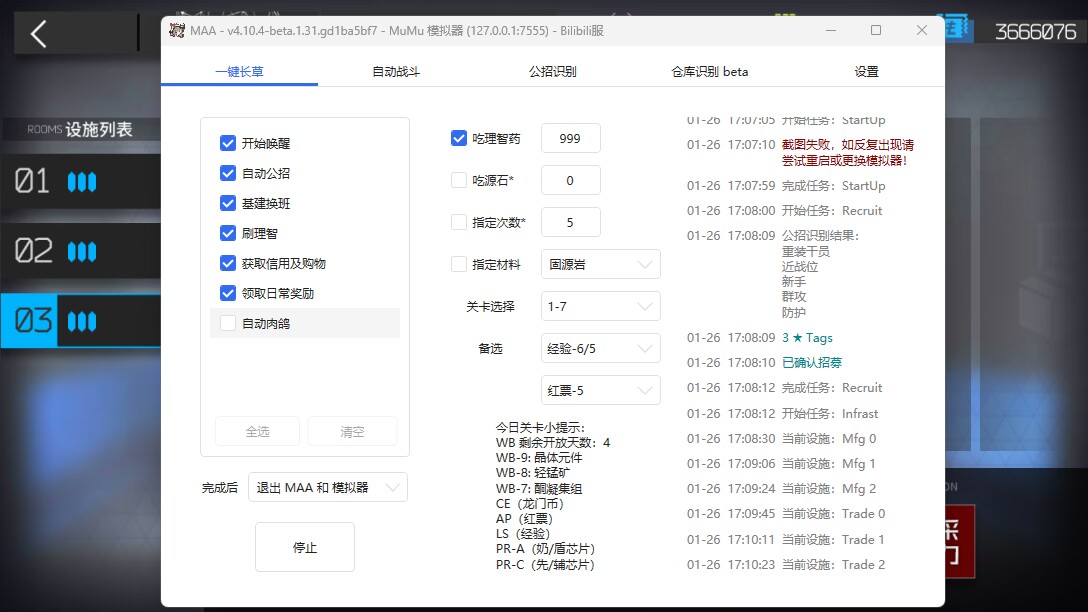1088x612 pixels.
Task: Click the 吃理智药 count field showing 999
Action: click(570, 138)
